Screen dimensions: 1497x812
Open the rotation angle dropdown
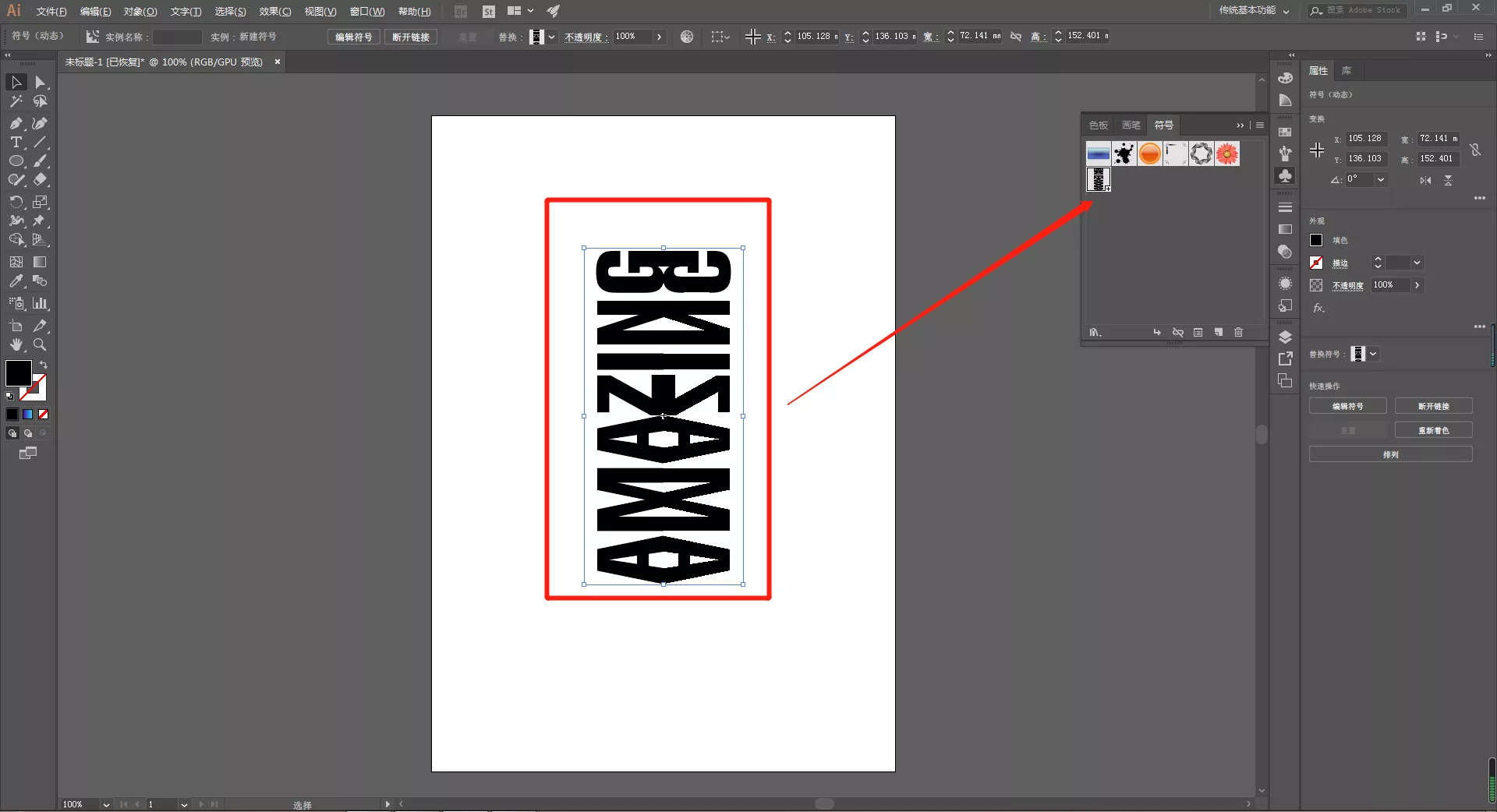pyautogui.click(x=1381, y=179)
